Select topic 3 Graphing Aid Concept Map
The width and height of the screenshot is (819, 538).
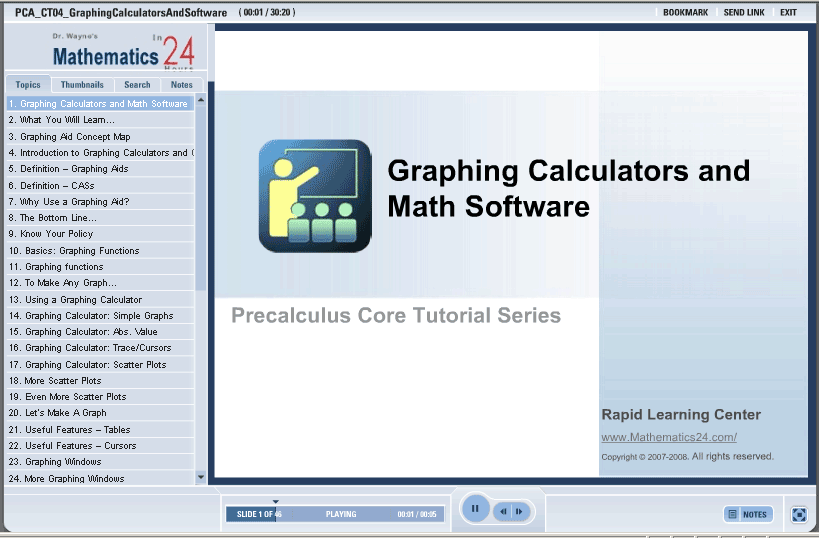[100, 136]
